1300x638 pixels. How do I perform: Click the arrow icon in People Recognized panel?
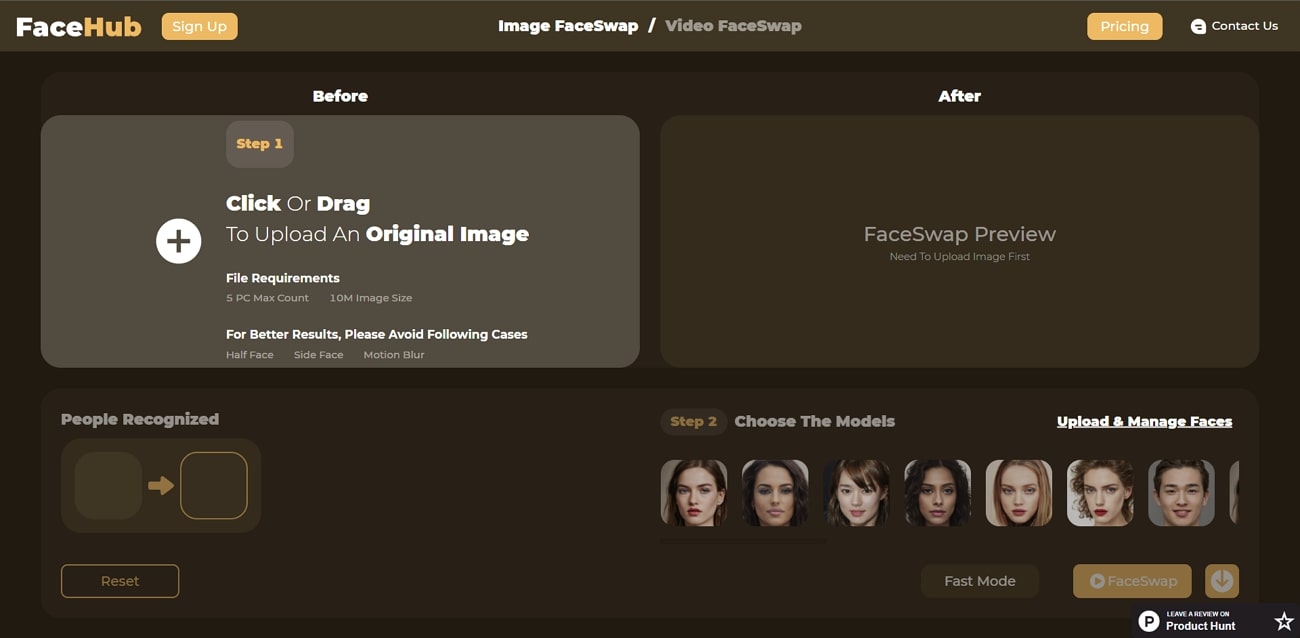(162, 485)
